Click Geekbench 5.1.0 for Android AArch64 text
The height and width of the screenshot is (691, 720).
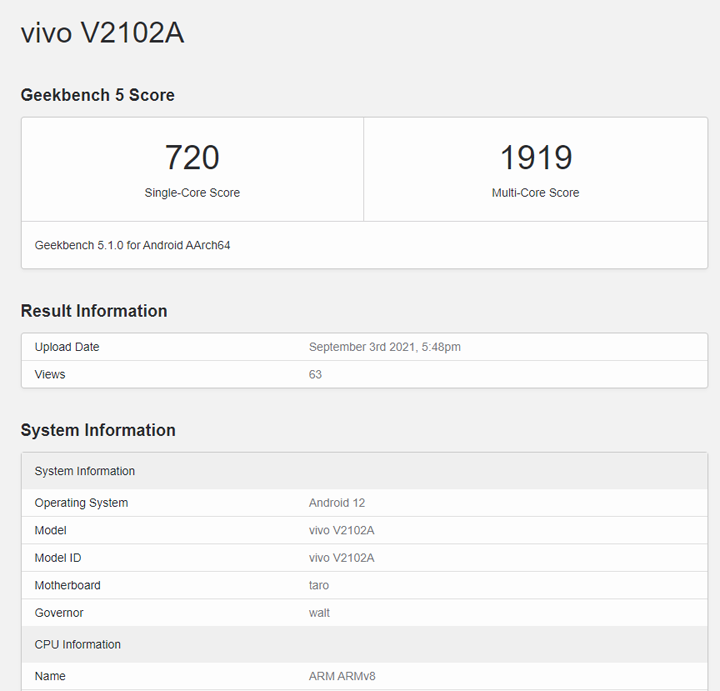click(132, 245)
